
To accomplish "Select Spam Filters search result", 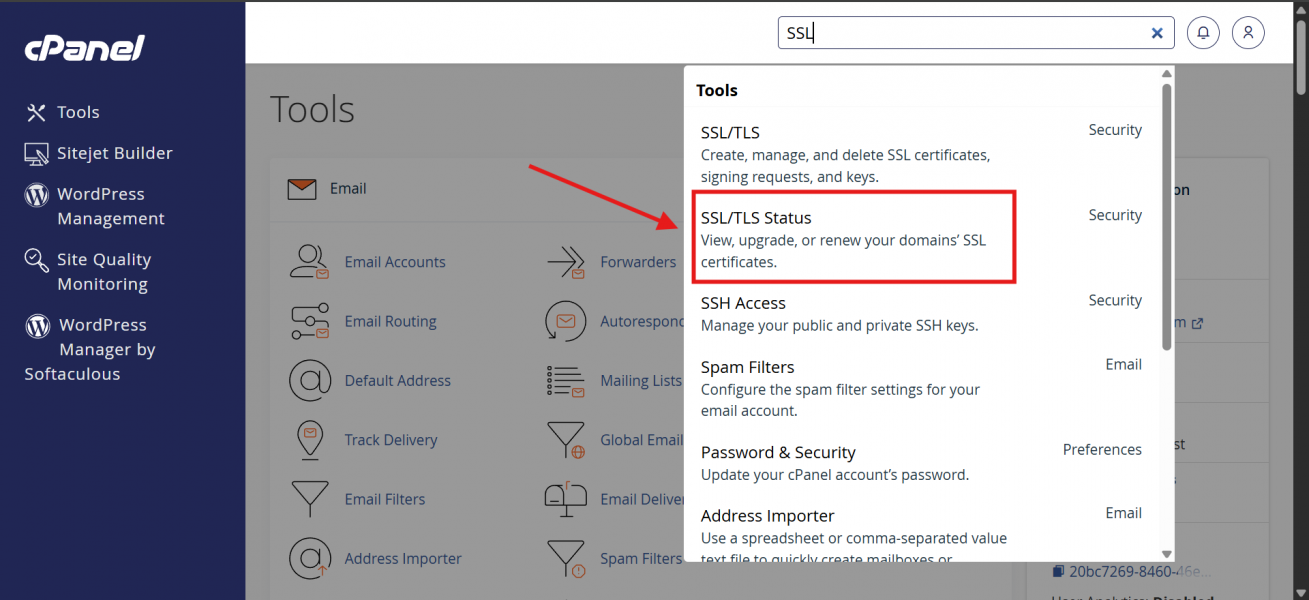I will [x=921, y=388].
